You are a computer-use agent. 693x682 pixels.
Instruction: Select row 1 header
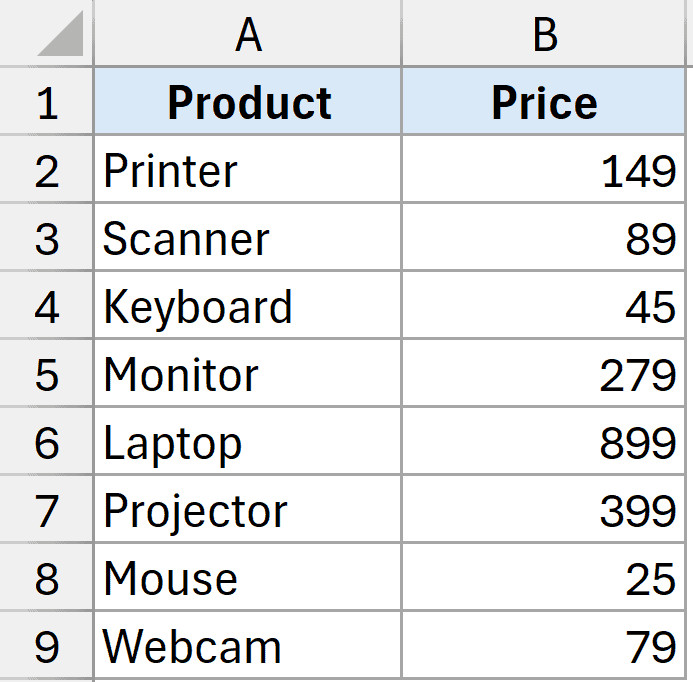pyautogui.click(x=47, y=102)
